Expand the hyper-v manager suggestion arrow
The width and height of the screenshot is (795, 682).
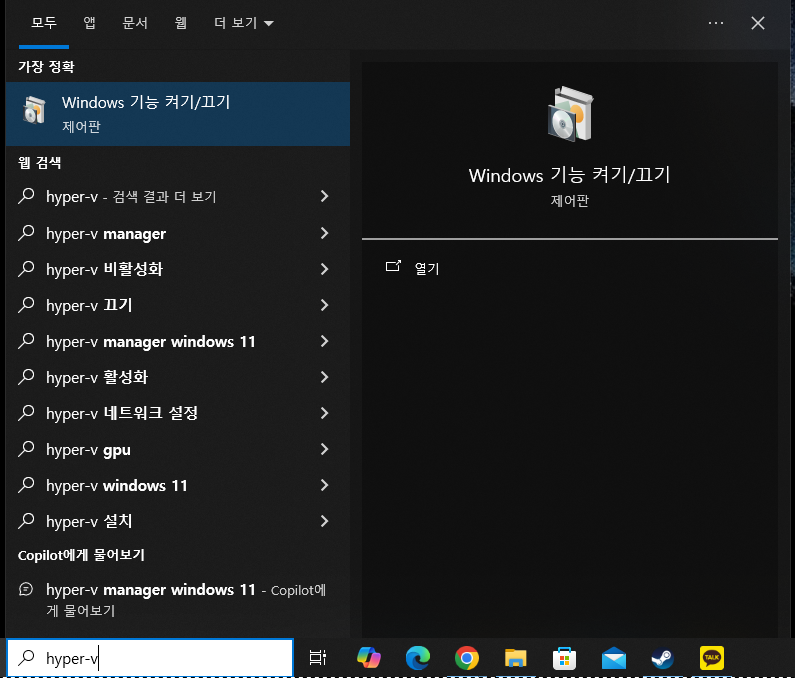point(324,233)
